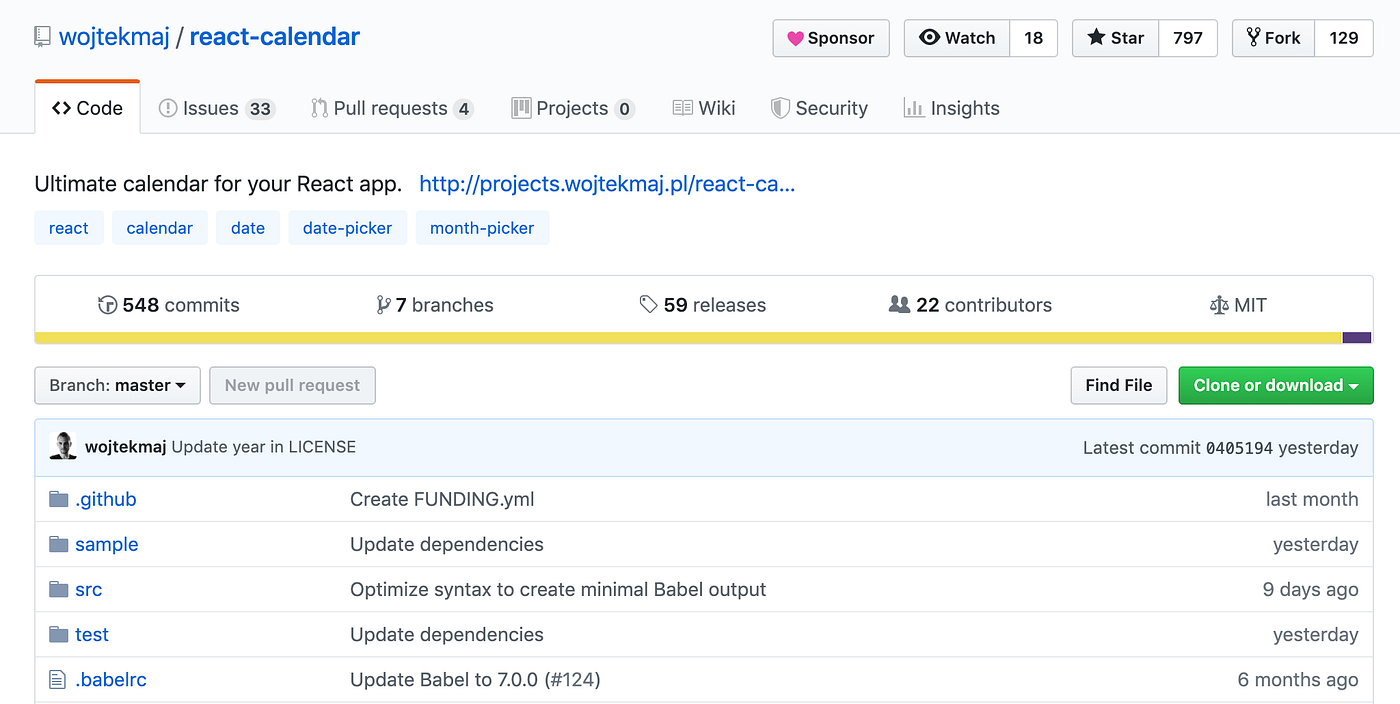
Task: Click the Watch button
Action: (x=957, y=38)
